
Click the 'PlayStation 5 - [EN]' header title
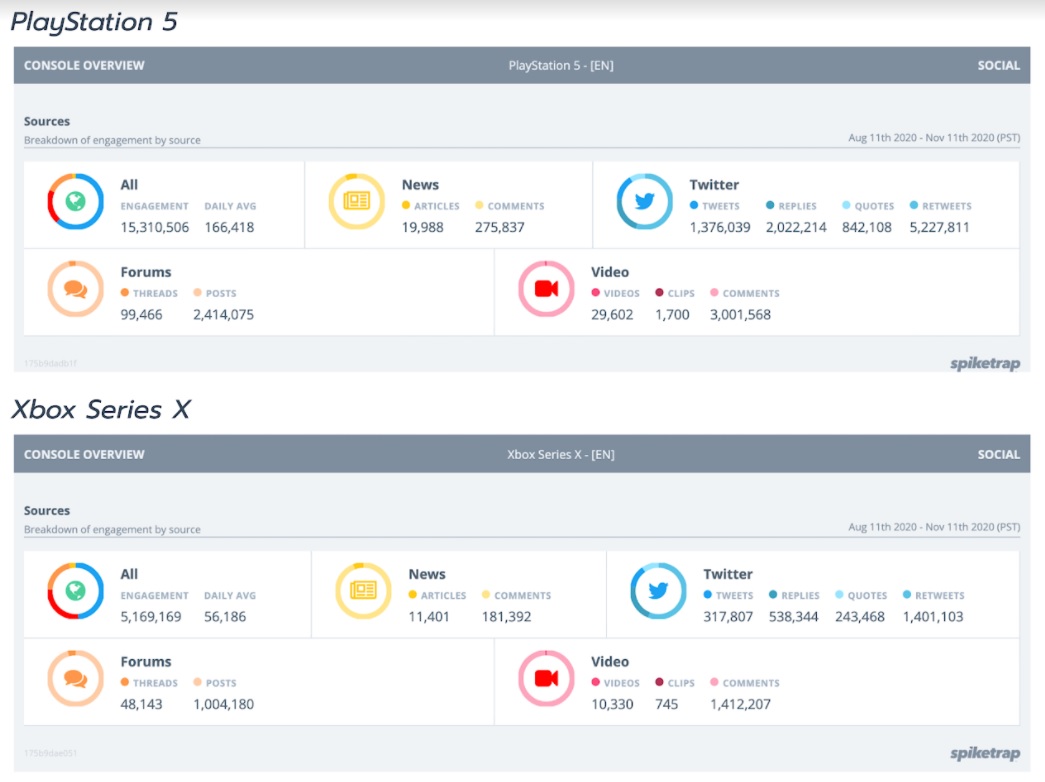click(x=561, y=65)
